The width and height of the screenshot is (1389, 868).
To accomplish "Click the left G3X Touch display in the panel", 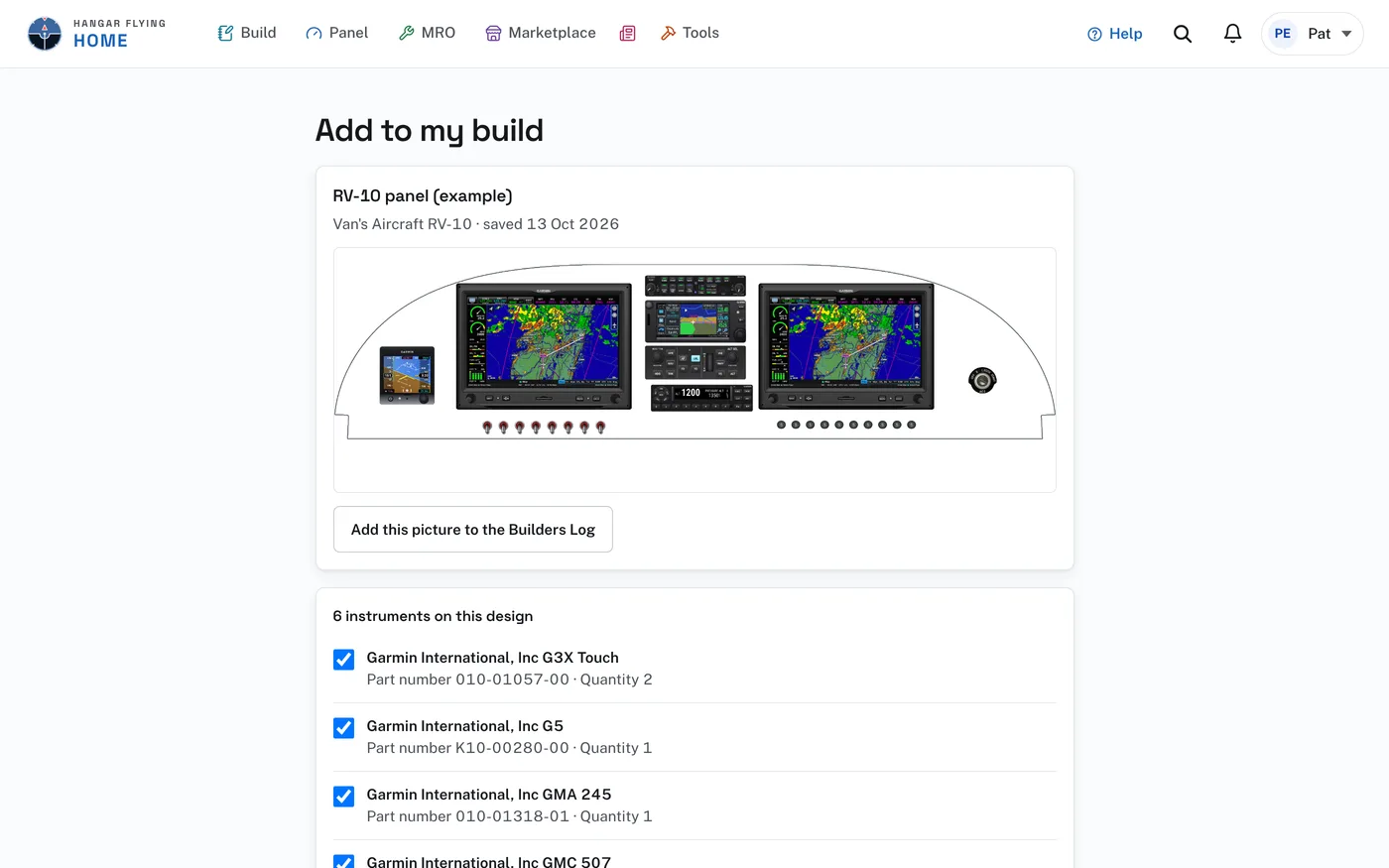I will (544, 346).
